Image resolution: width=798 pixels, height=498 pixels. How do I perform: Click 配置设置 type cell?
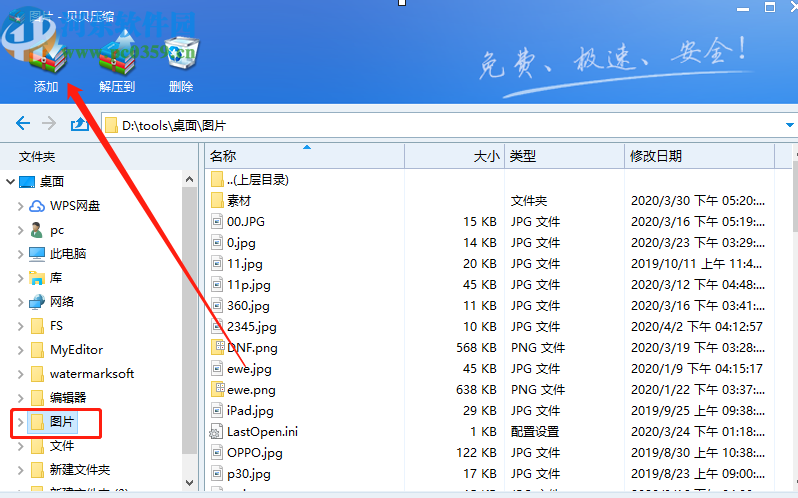pyautogui.click(x=535, y=432)
